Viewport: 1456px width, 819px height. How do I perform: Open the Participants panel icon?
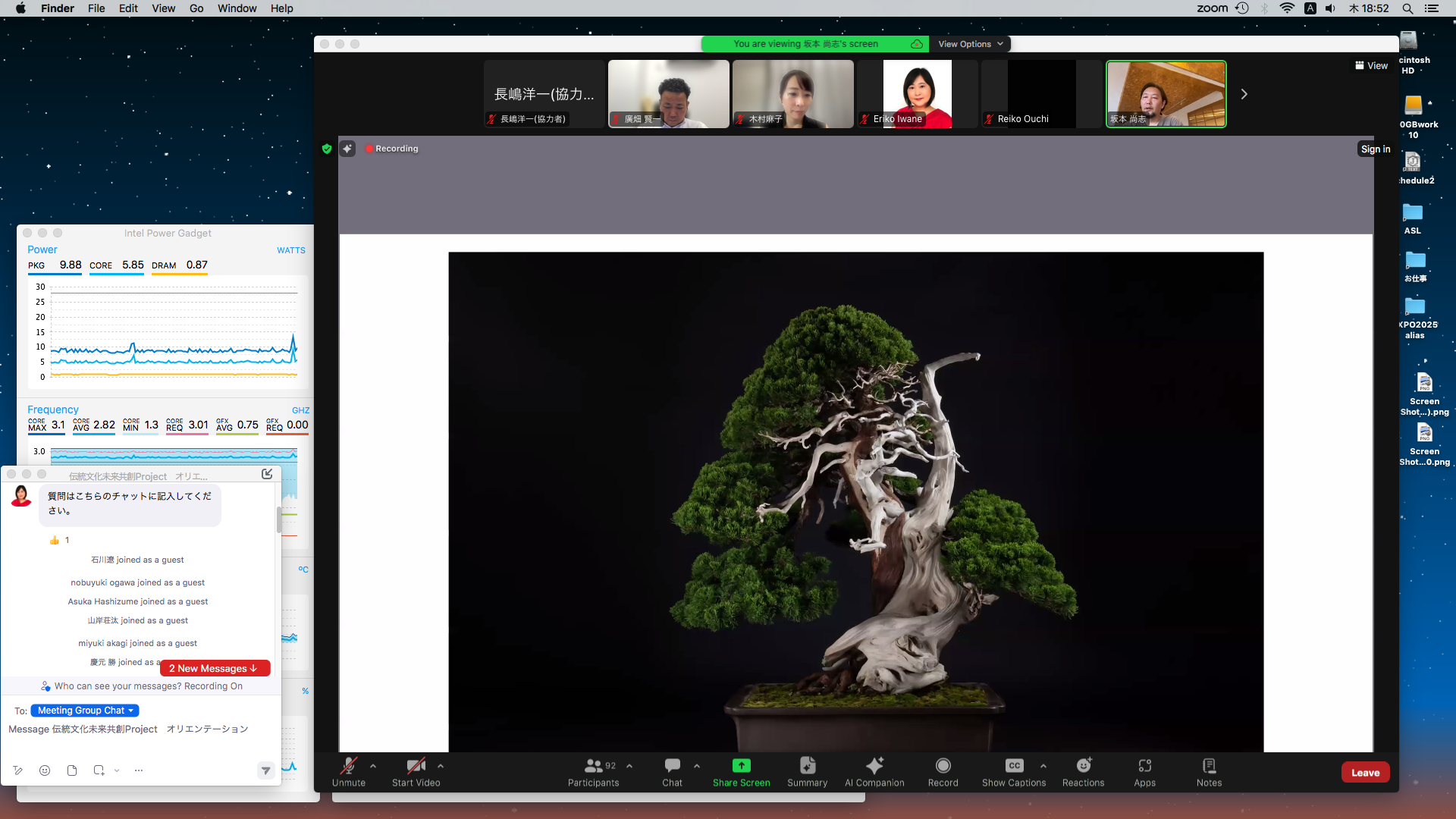click(594, 766)
